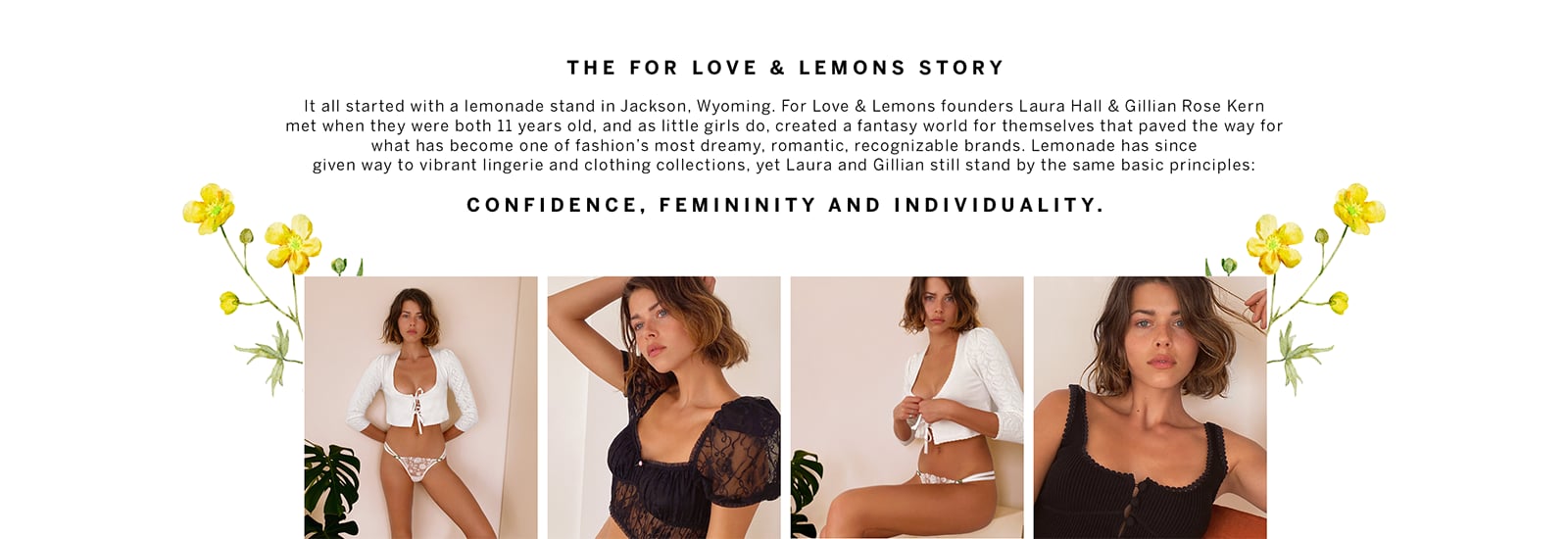Click the monstera plant in first photo

click(x=331, y=490)
